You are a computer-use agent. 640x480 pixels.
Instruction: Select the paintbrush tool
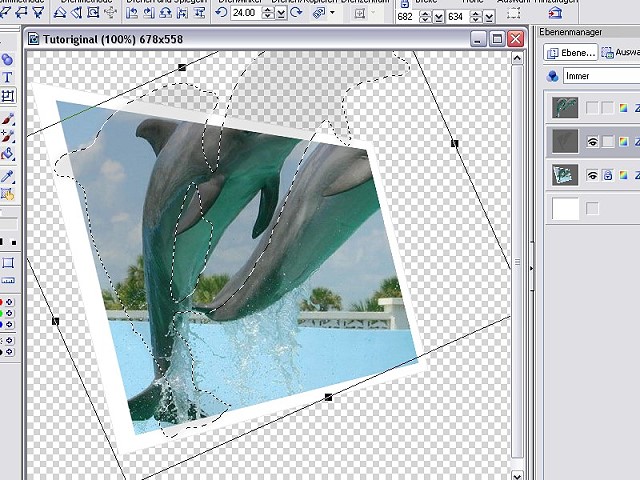pos(7,118)
